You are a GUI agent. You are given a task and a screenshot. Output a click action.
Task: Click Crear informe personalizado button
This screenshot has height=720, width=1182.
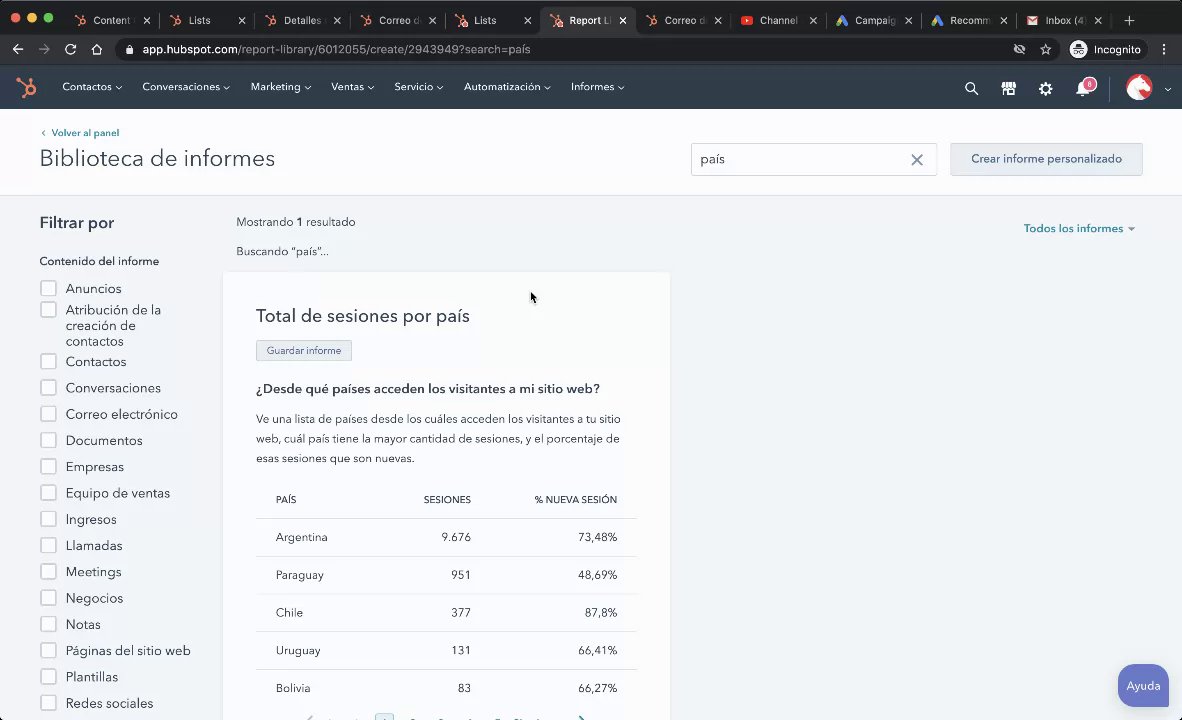[1046, 159]
